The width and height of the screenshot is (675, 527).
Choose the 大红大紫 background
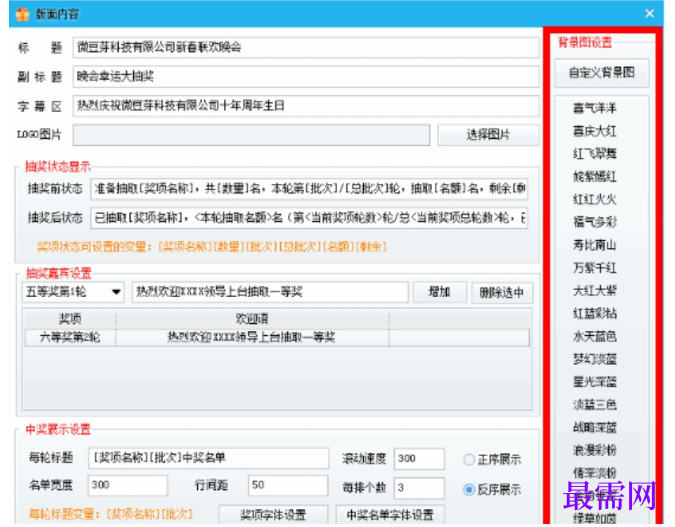595,291
